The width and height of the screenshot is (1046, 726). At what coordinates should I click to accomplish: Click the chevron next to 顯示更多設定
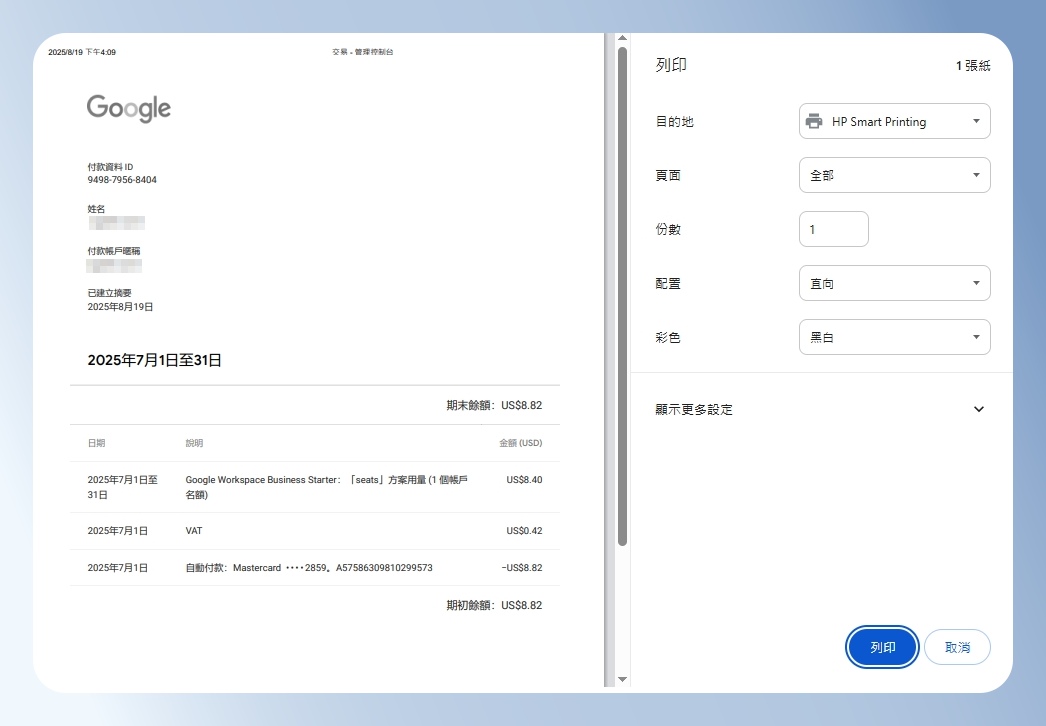click(x=979, y=410)
